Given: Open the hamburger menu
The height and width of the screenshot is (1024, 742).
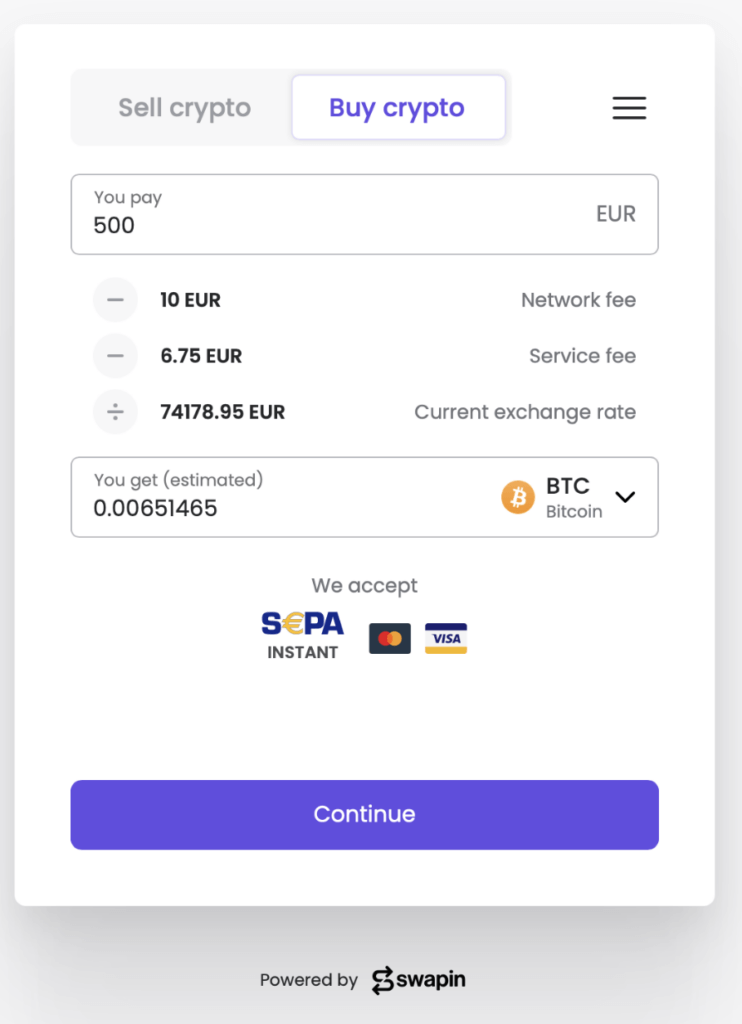Looking at the screenshot, I should coord(629,108).
